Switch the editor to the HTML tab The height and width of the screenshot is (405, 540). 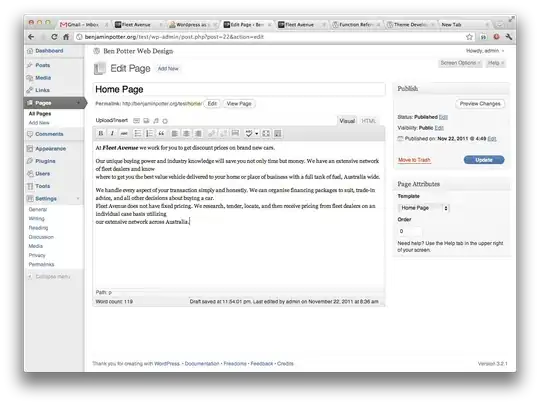click(x=368, y=121)
